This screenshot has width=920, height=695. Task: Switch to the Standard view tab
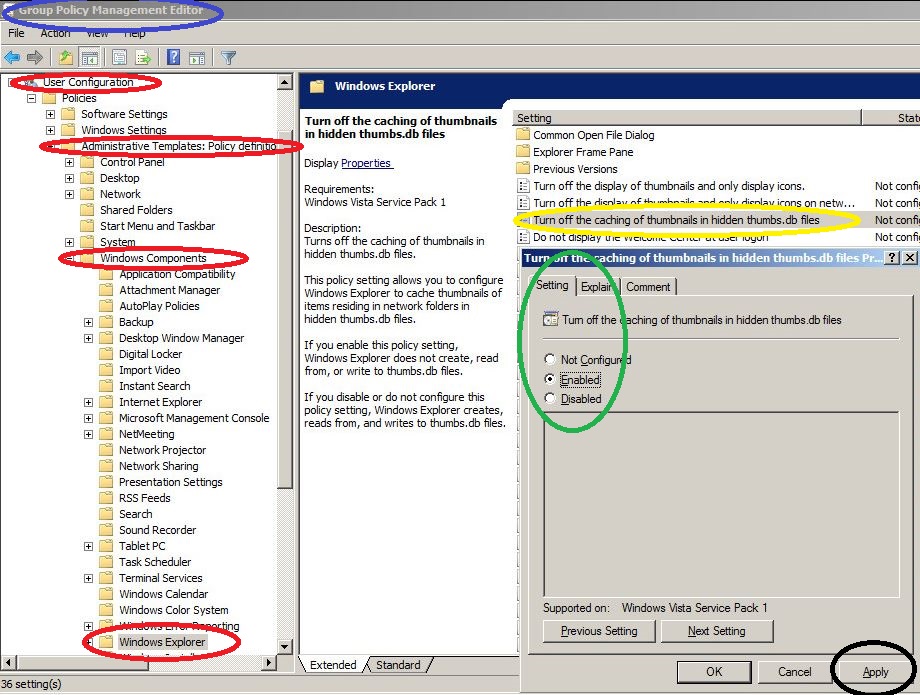click(x=398, y=665)
